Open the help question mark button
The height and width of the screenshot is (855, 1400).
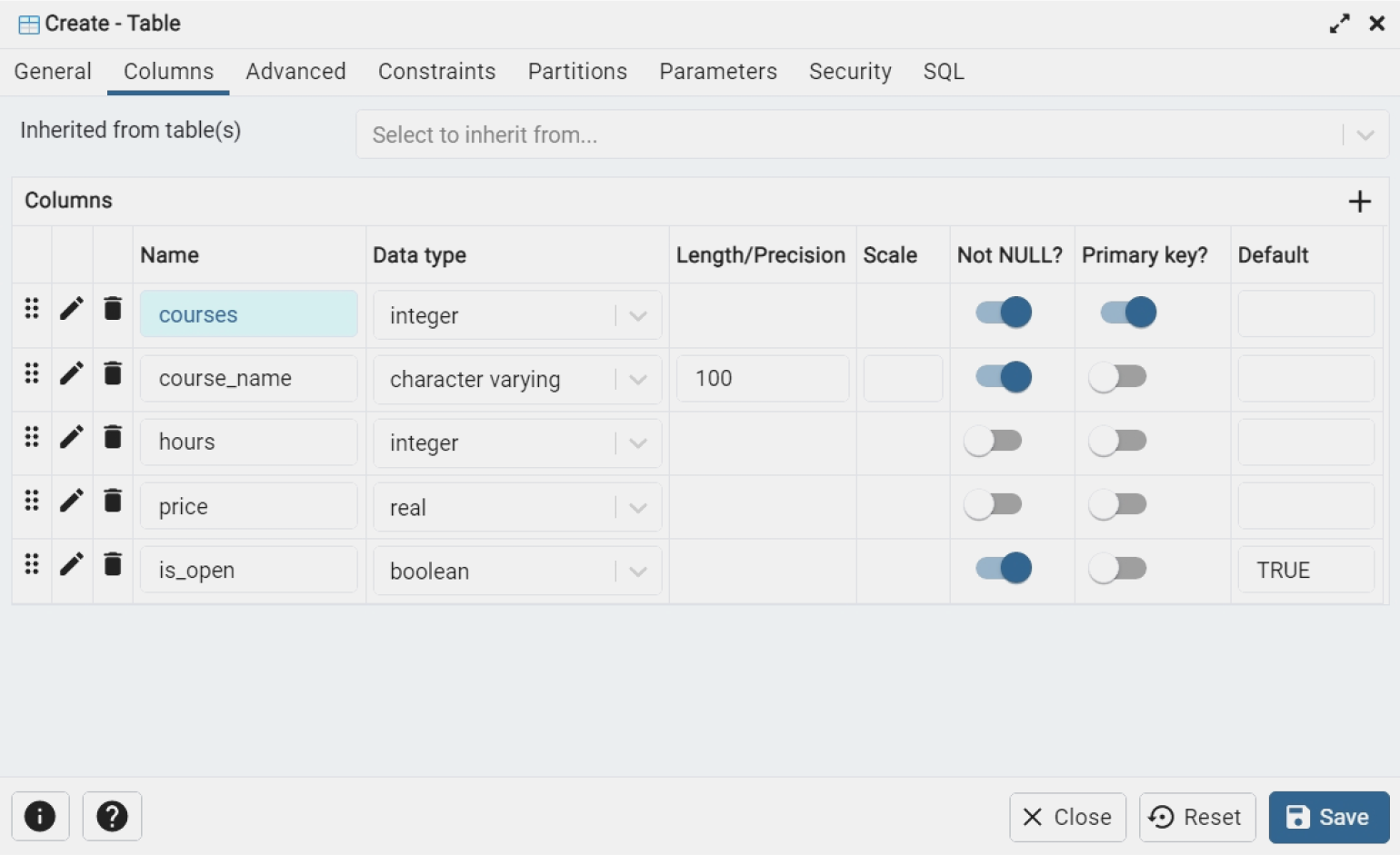[x=112, y=816]
